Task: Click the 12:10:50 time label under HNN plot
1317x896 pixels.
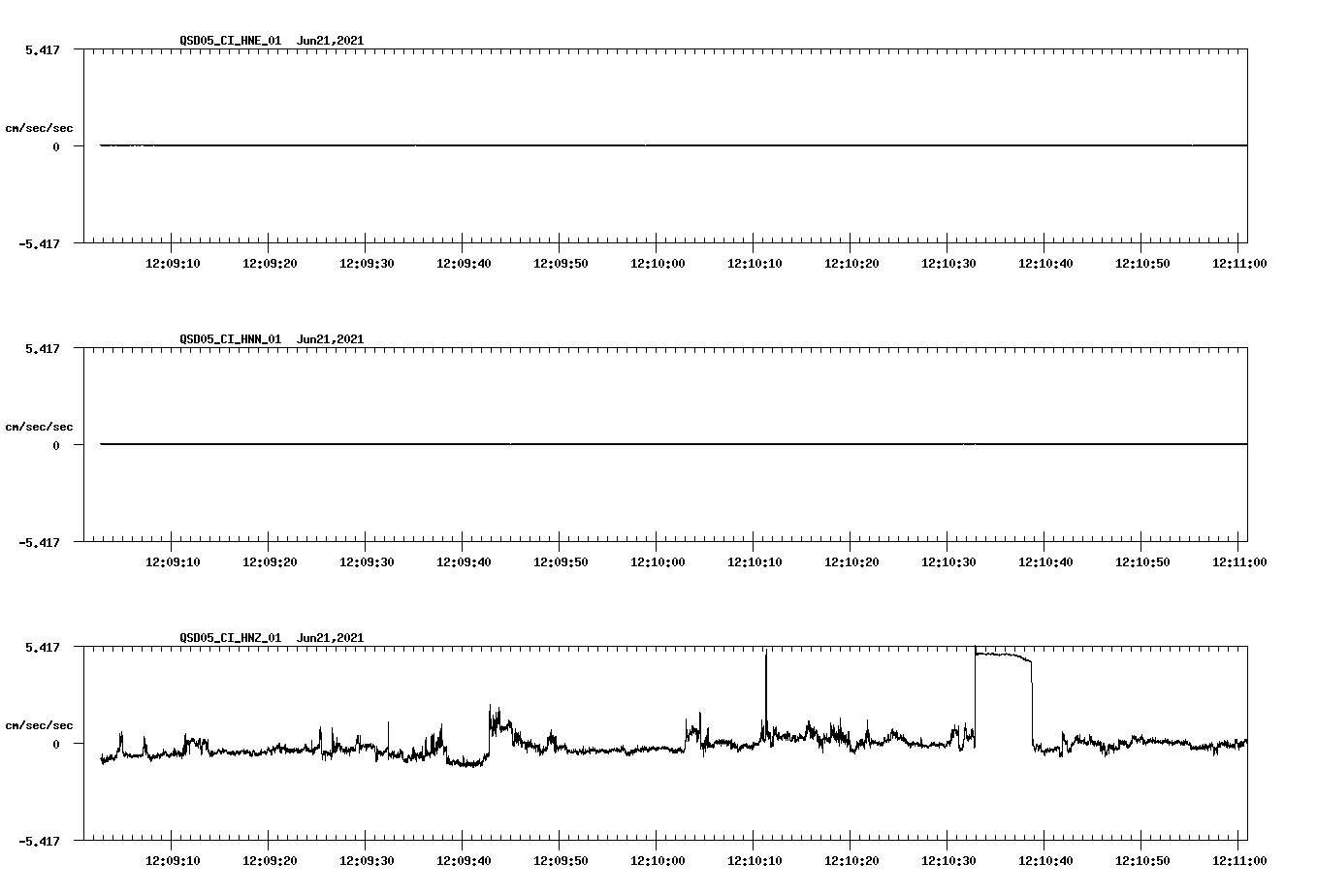Action: click(1142, 561)
